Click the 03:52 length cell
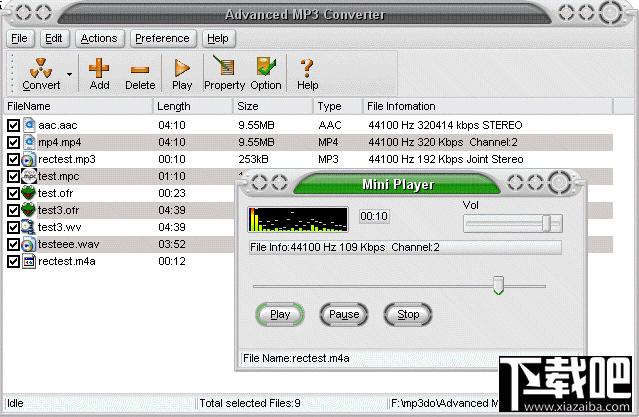The image size is (639, 417). 172,244
